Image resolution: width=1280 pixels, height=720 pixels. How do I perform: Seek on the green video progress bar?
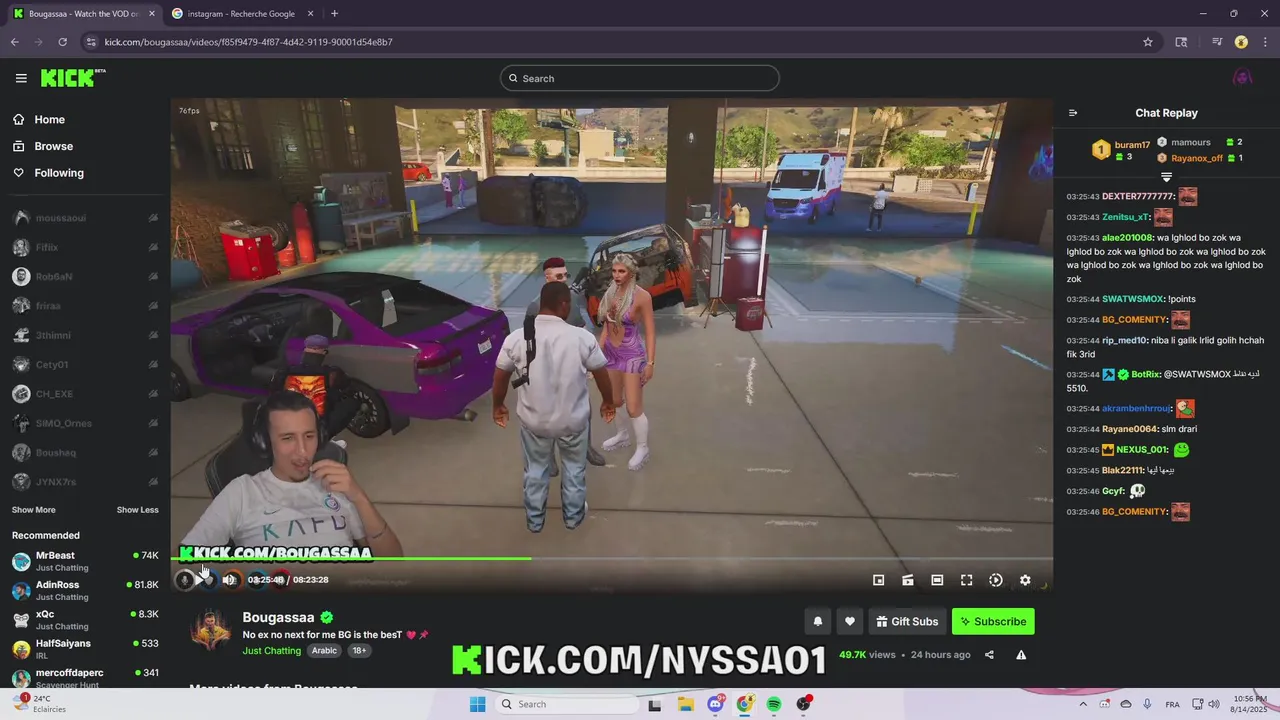612,559
